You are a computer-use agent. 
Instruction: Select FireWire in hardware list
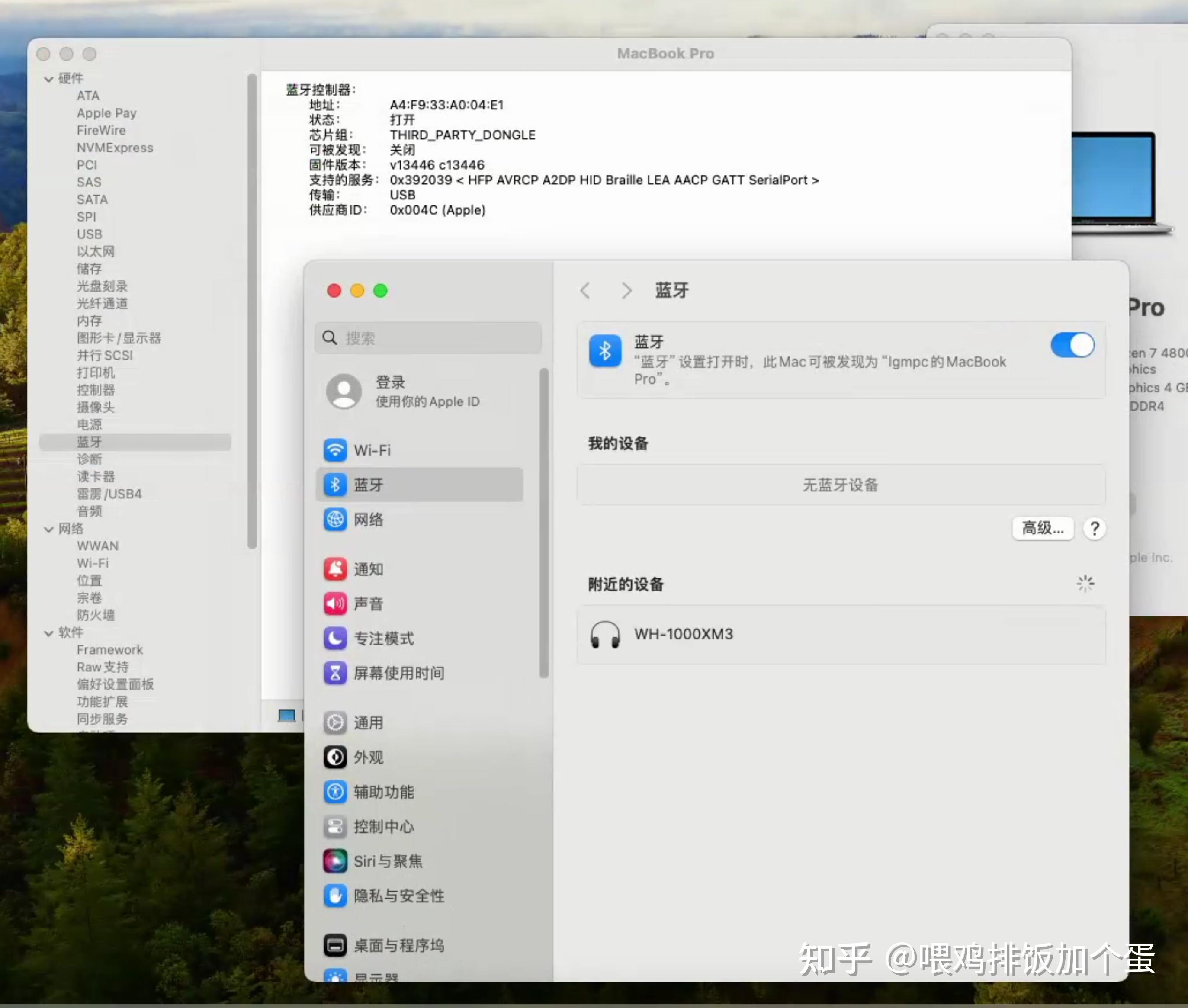point(101,130)
